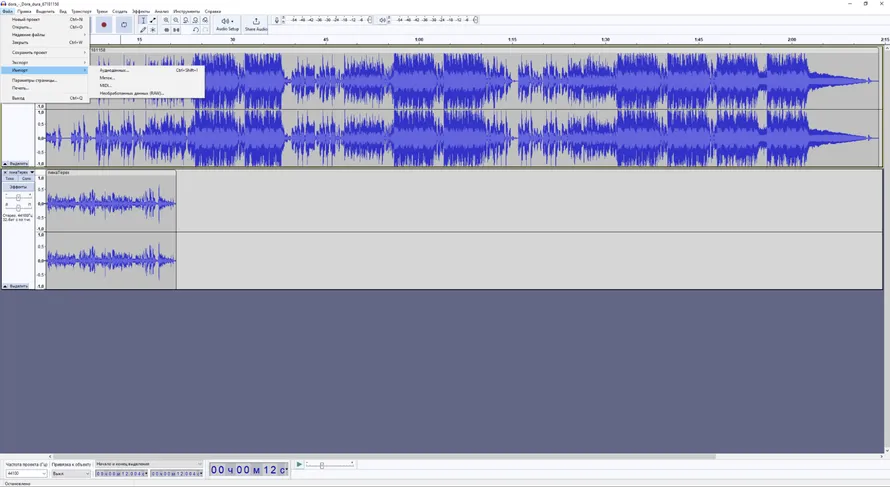The width and height of the screenshot is (890, 487).
Task: Open the Справка menu
Action: [213, 11]
